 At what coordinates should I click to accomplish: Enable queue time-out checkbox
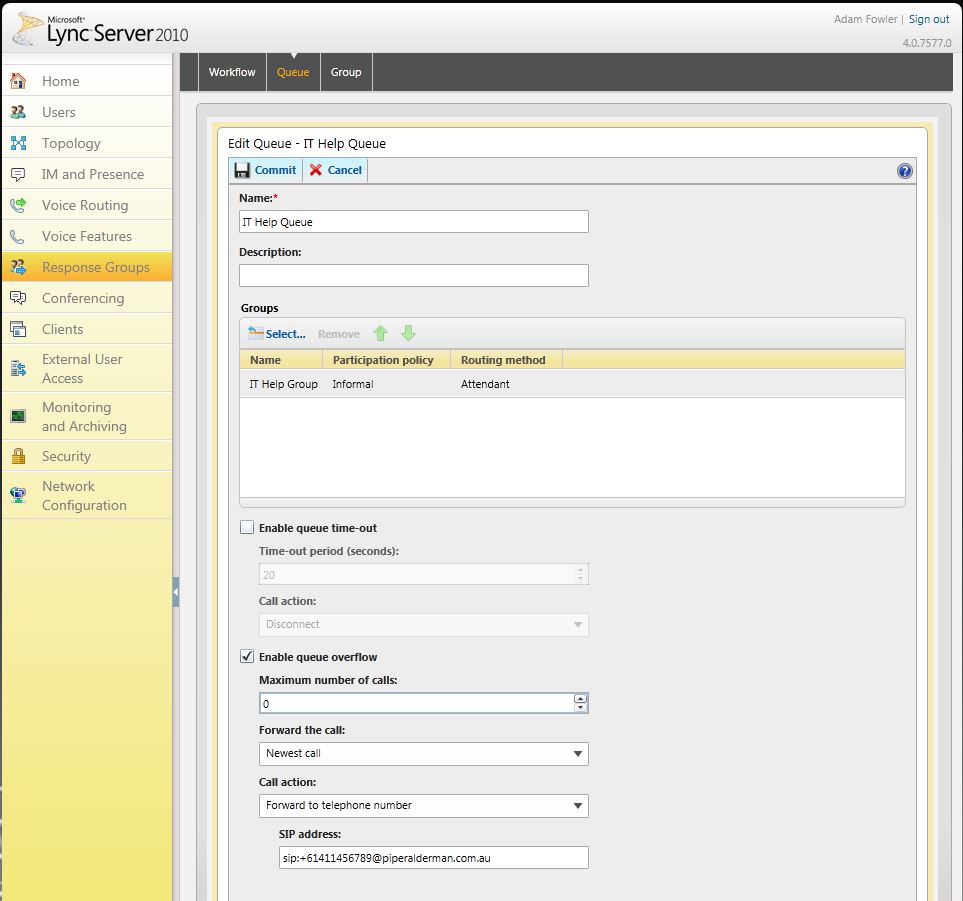pyautogui.click(x=247, y=527)
